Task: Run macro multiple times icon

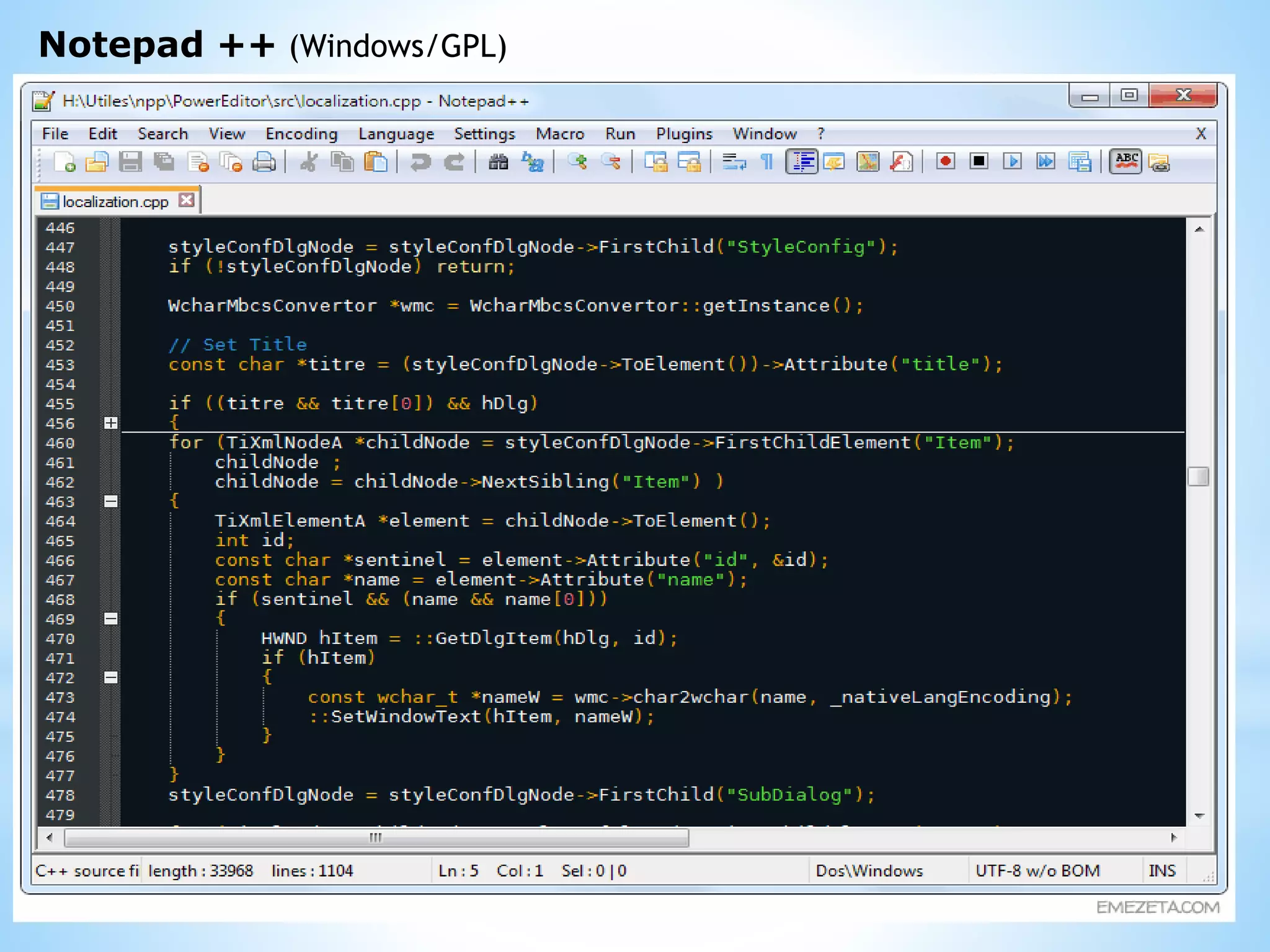Action: pos(1046,162)
